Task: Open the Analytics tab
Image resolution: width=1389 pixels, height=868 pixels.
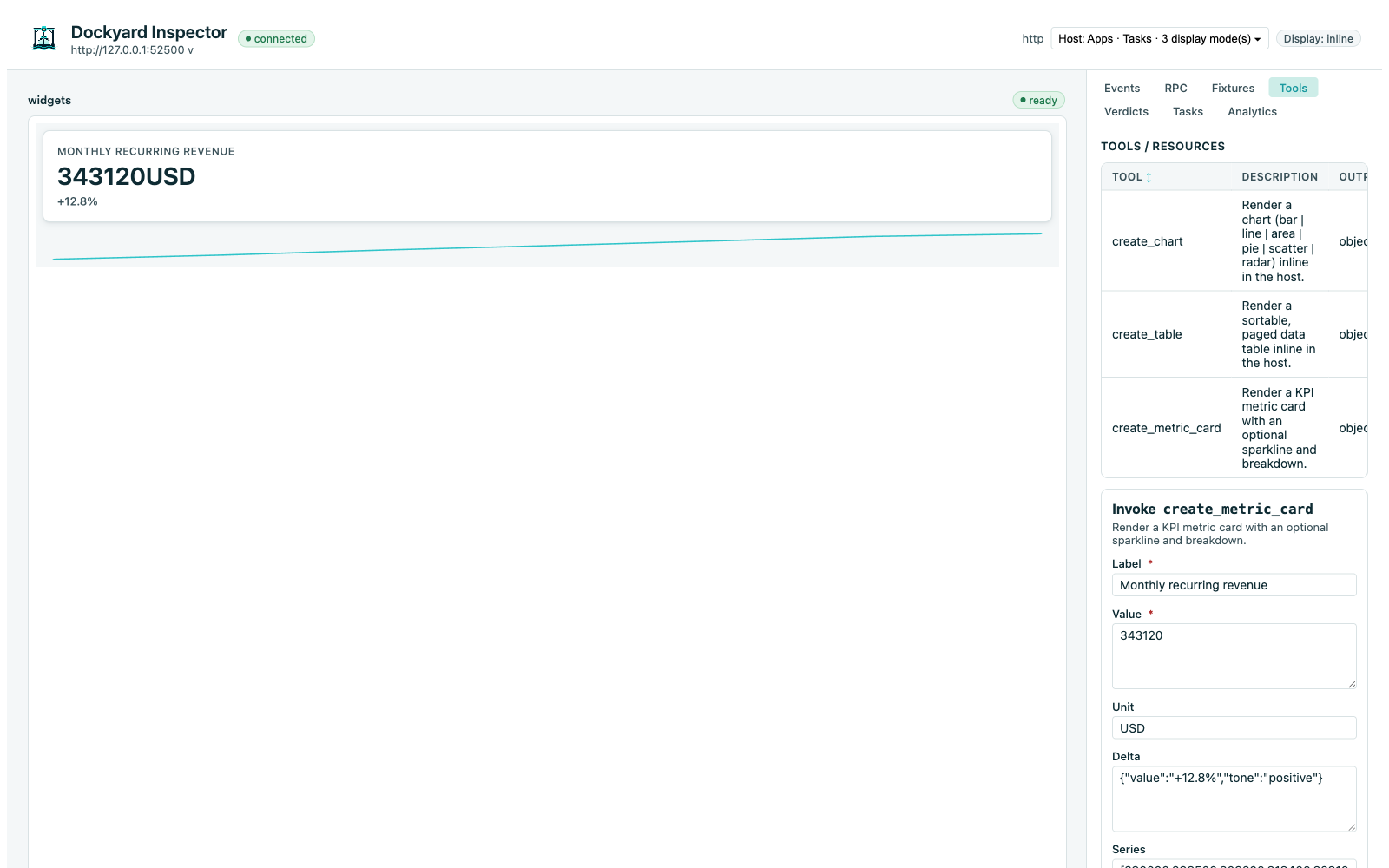Action: pyautogui.click(x=1252, y=111)
